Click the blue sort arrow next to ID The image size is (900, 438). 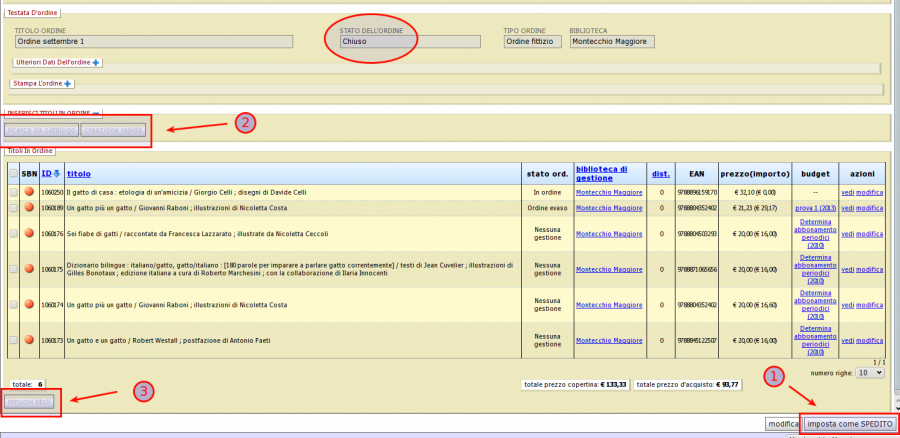[x=58, y=174]
